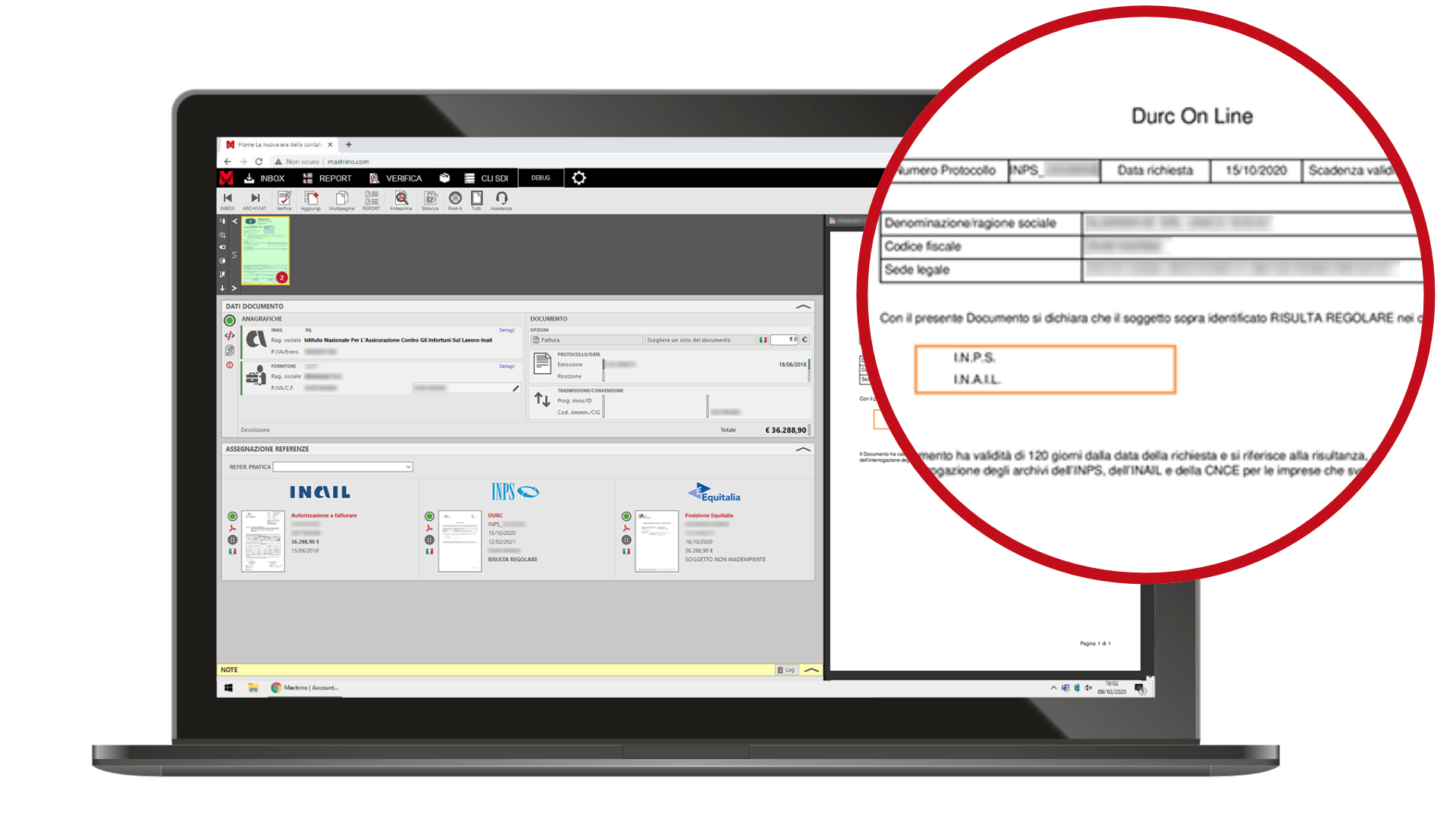
Task: Click the Aggiungi document icon
Action: [311, 201]
